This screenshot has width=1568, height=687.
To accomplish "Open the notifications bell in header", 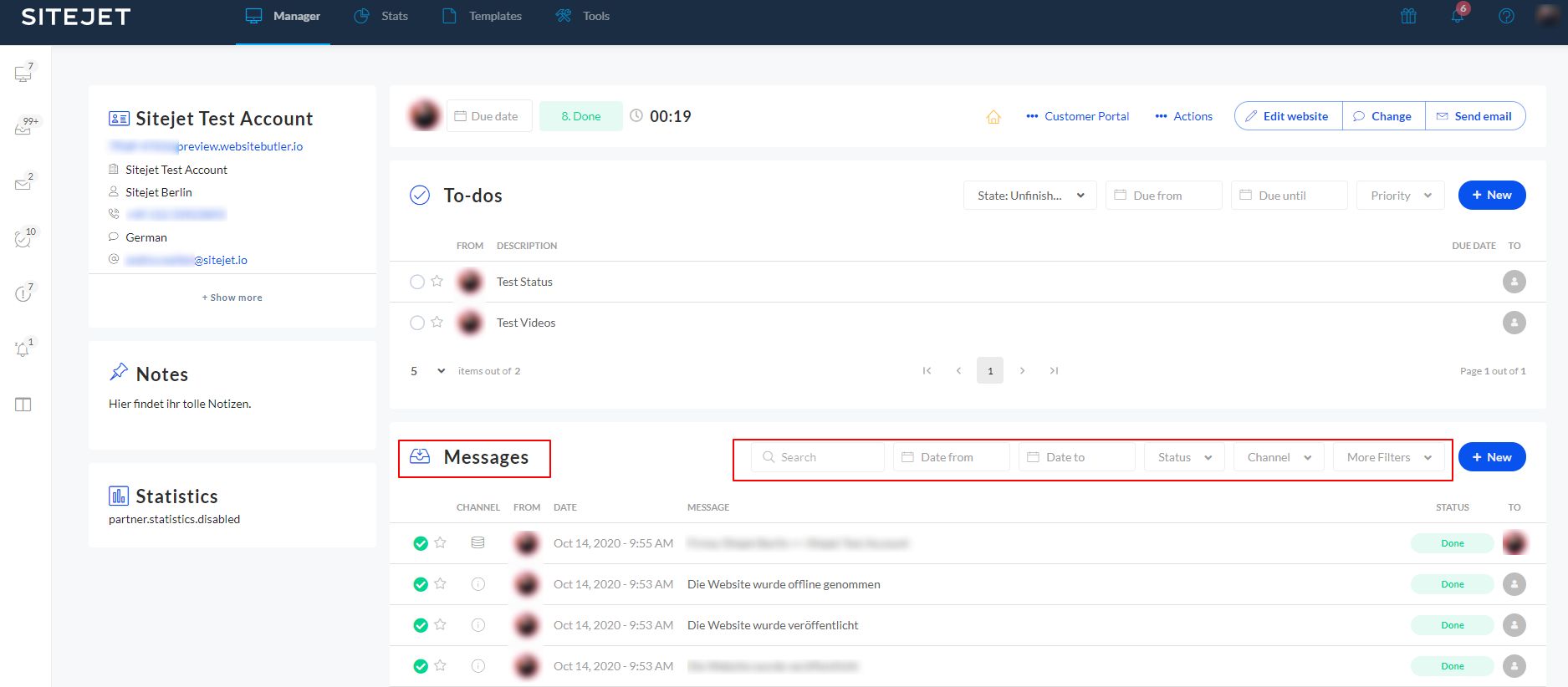I will click(1457, 16).
